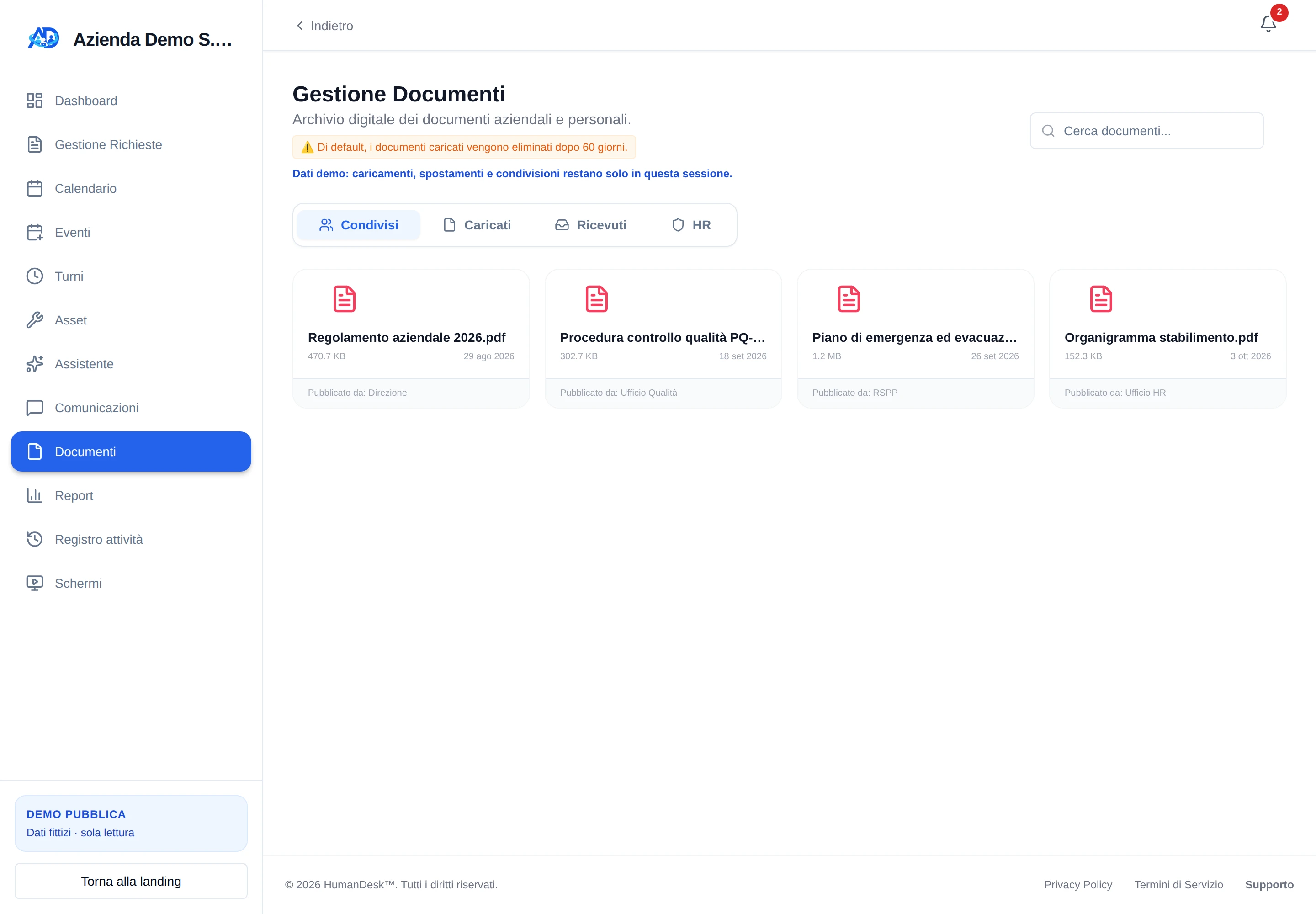Screen dimensions: 1316x914
Task: Open the Supporto footer link
Action: point(1269,884)
